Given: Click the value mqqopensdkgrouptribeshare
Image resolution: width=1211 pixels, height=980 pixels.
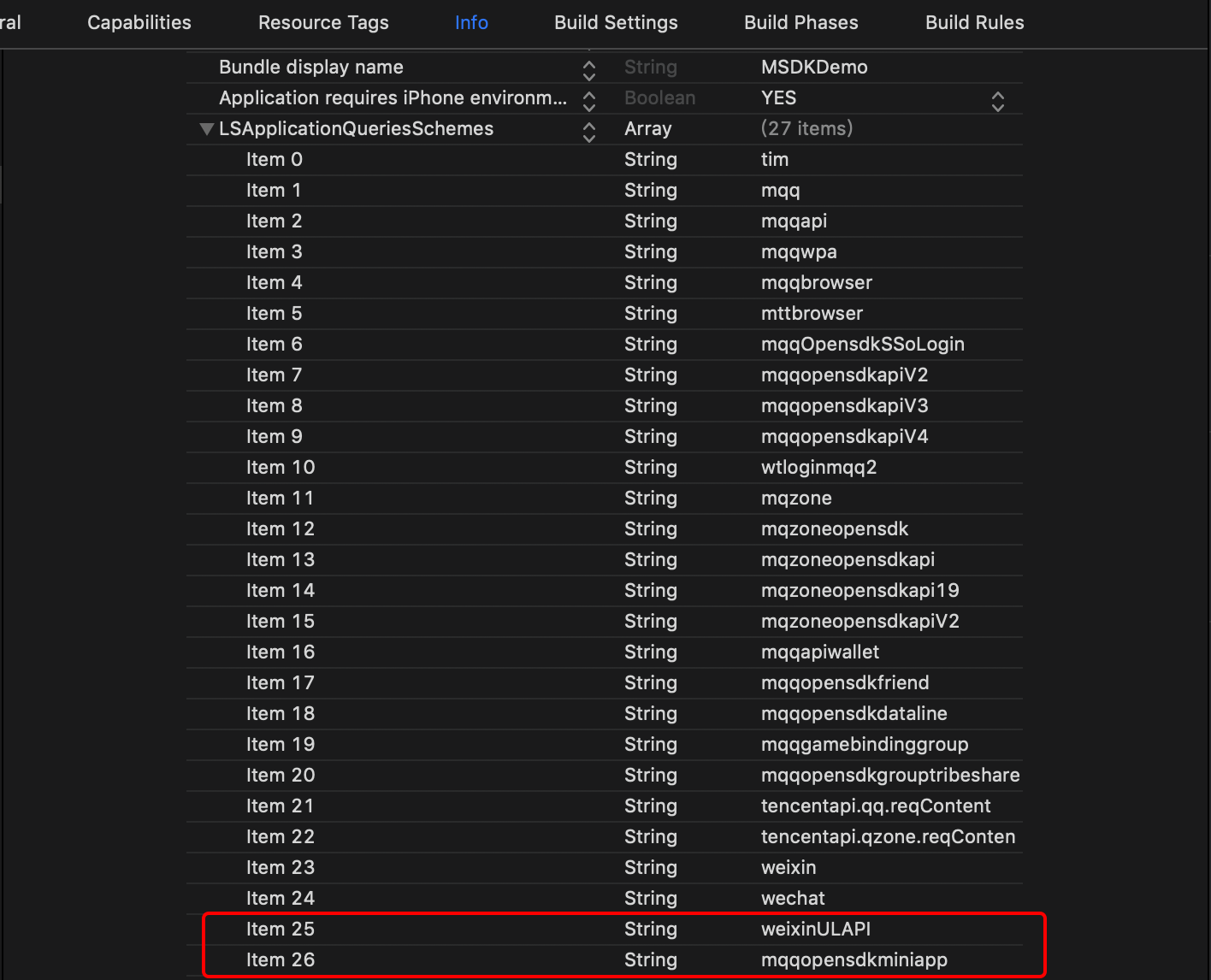Looking at the screenshot, I should [x=890, y=776].
